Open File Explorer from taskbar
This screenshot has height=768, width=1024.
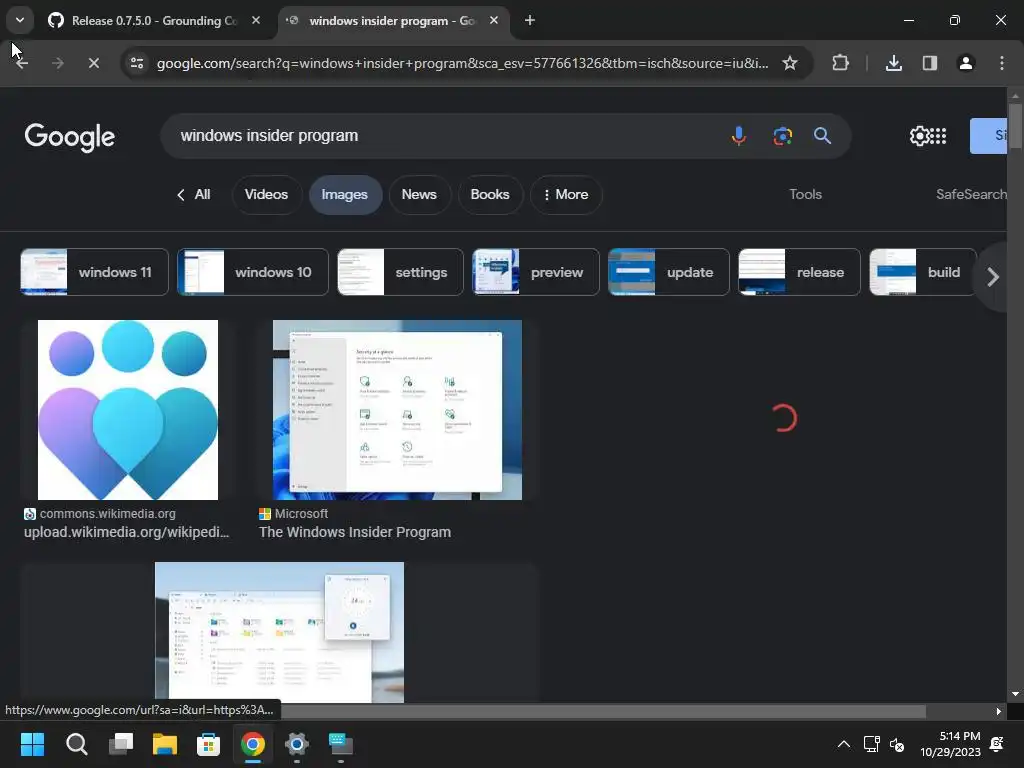(x=165, y=744)
